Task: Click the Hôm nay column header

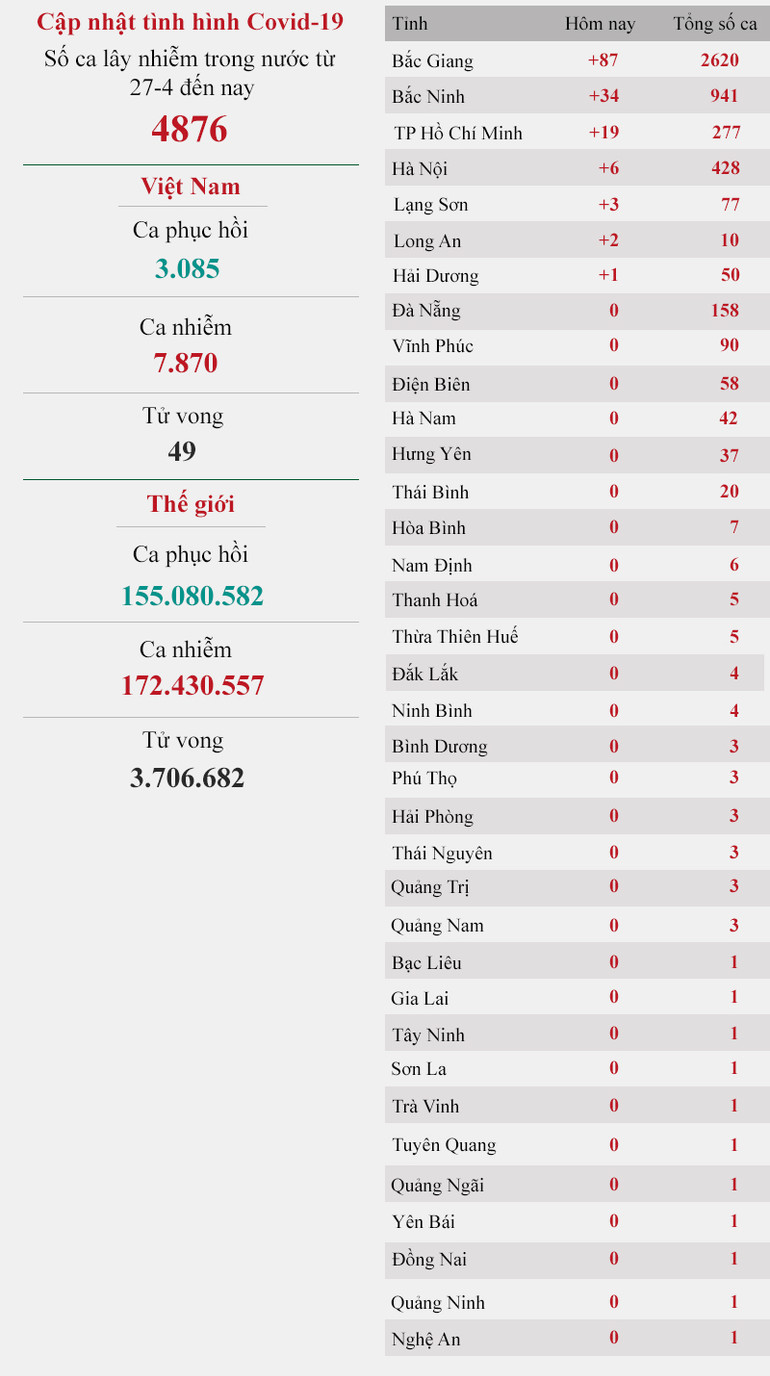Action: [600, 23]
